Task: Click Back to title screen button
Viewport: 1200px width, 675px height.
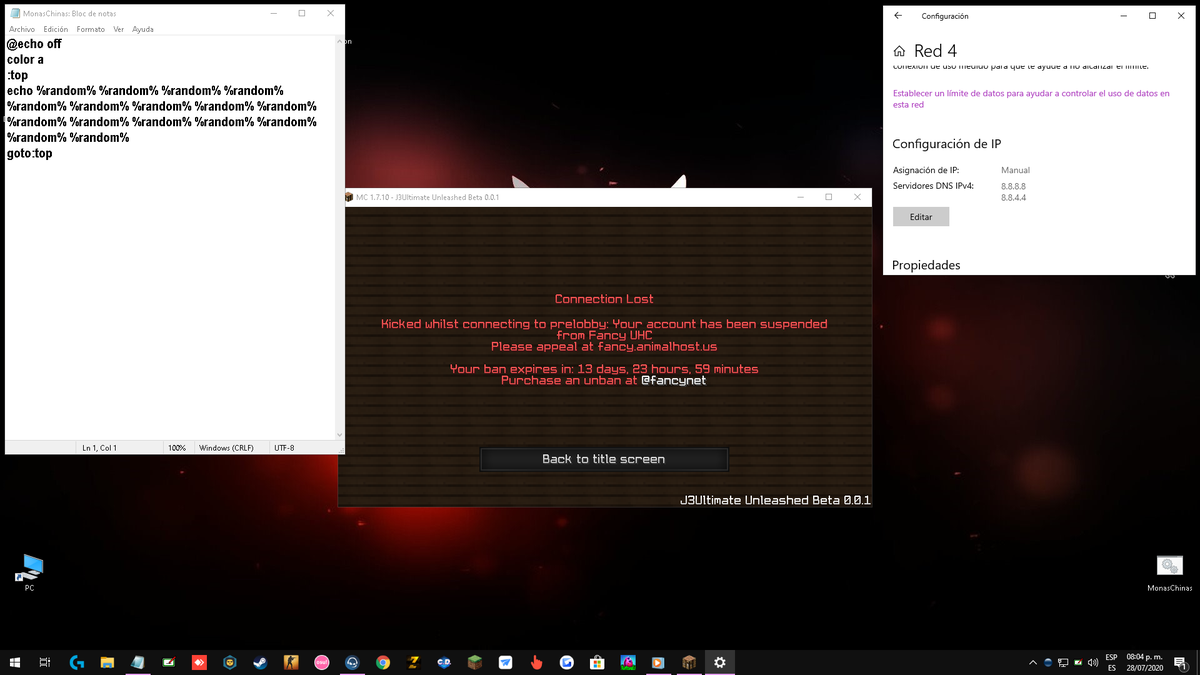Action: 604,459
